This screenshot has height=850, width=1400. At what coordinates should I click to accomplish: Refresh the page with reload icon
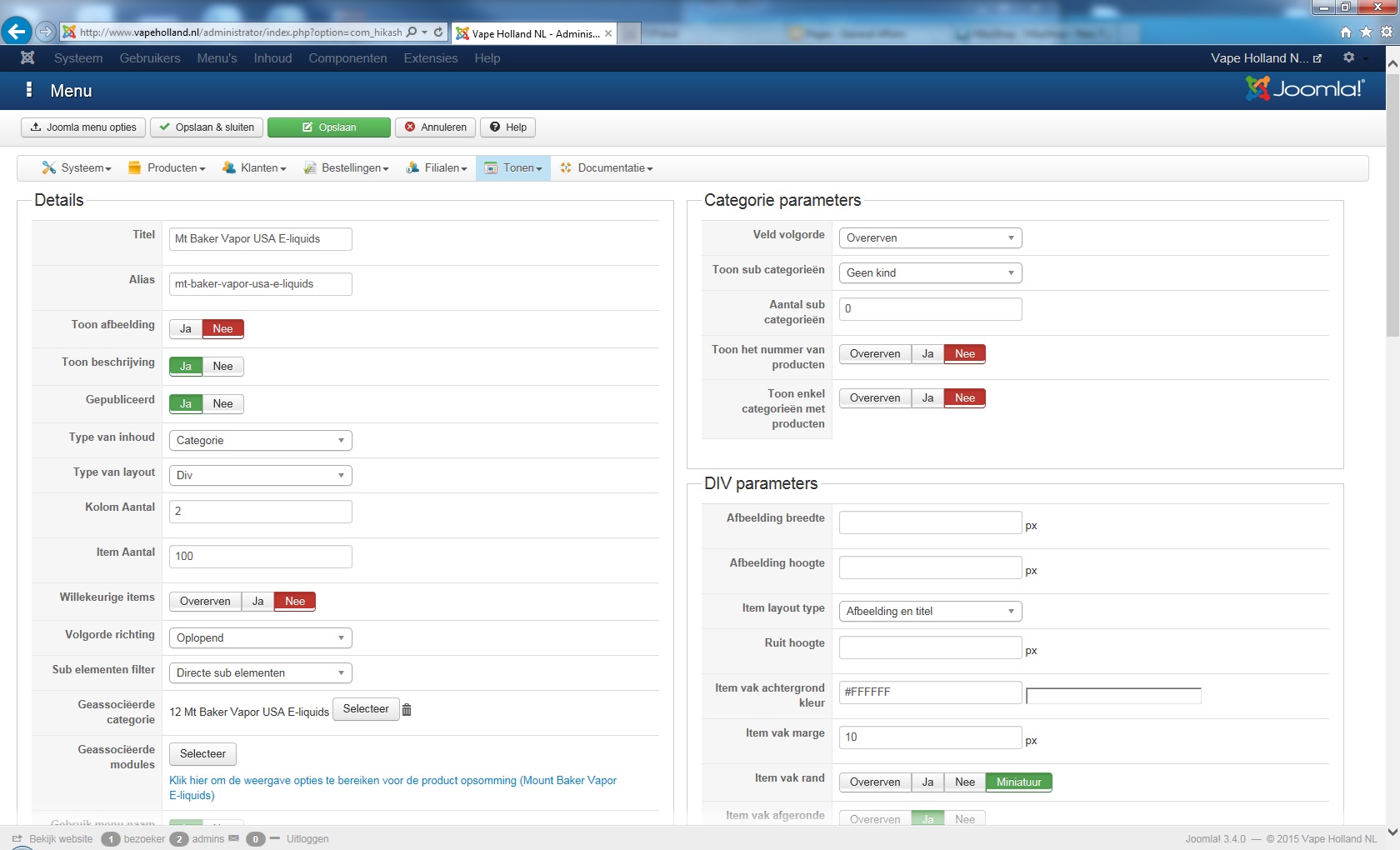coord(438,32)
